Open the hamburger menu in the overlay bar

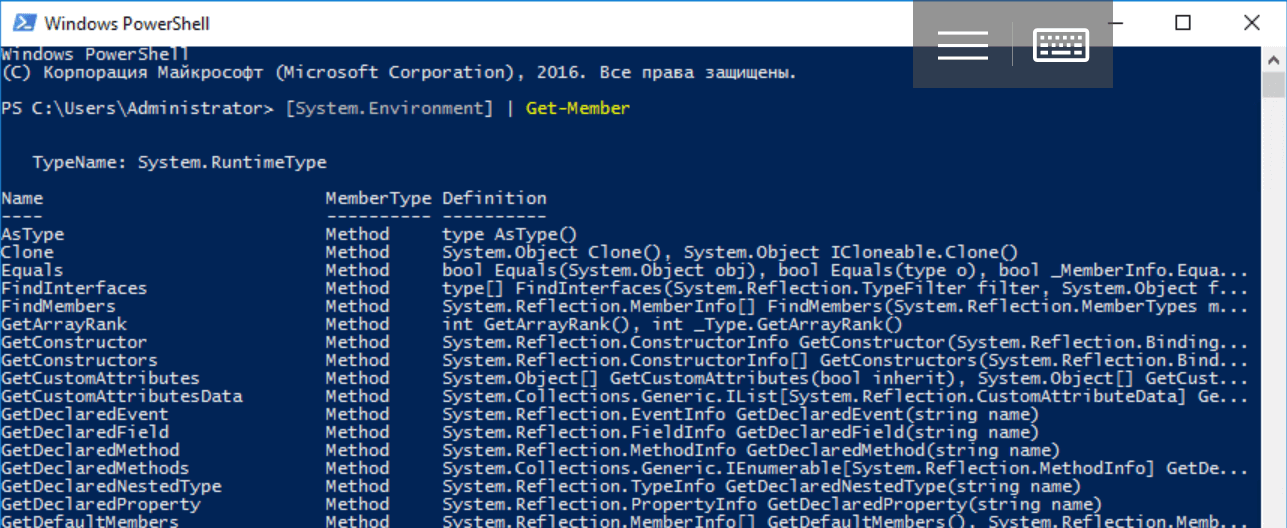[962, 45]
